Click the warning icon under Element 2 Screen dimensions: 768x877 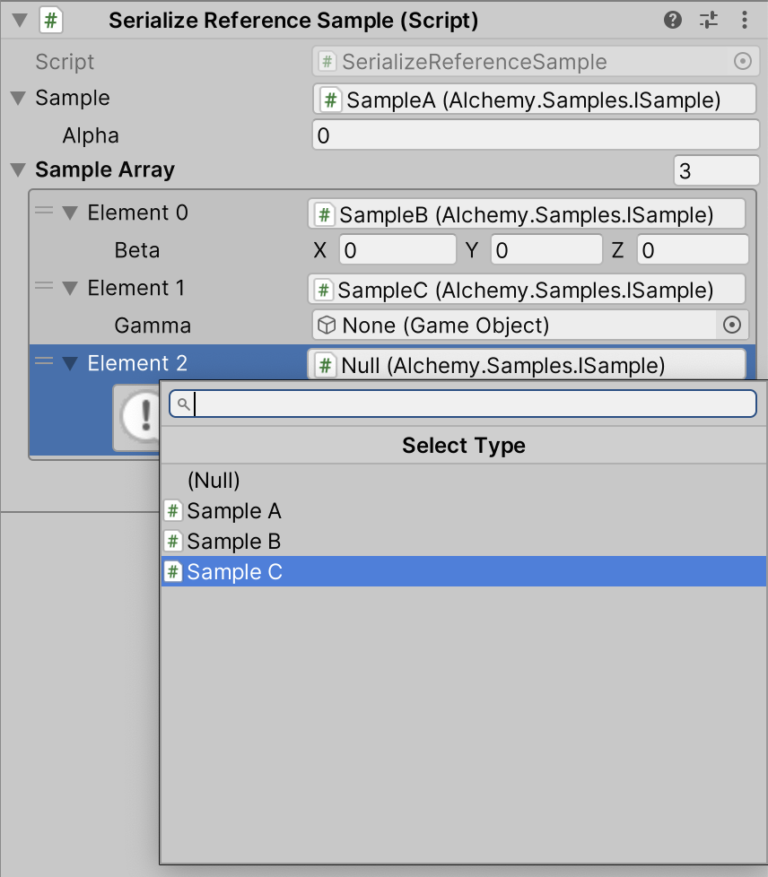[x=138, y=416]
